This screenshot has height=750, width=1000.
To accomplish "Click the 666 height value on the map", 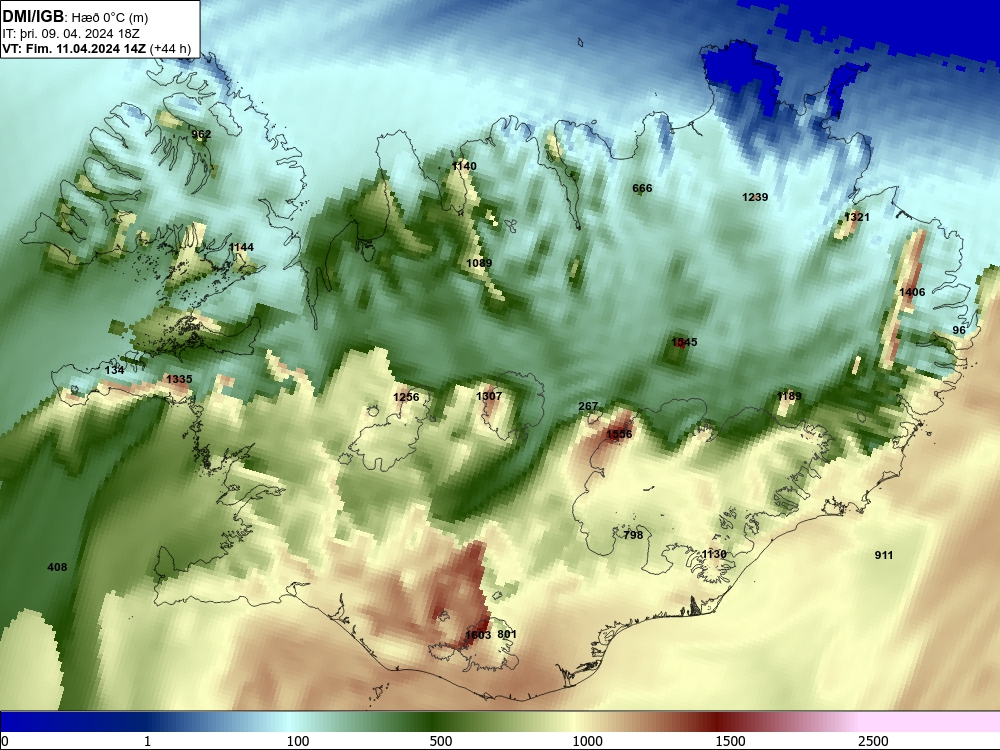I will (642, 188).
